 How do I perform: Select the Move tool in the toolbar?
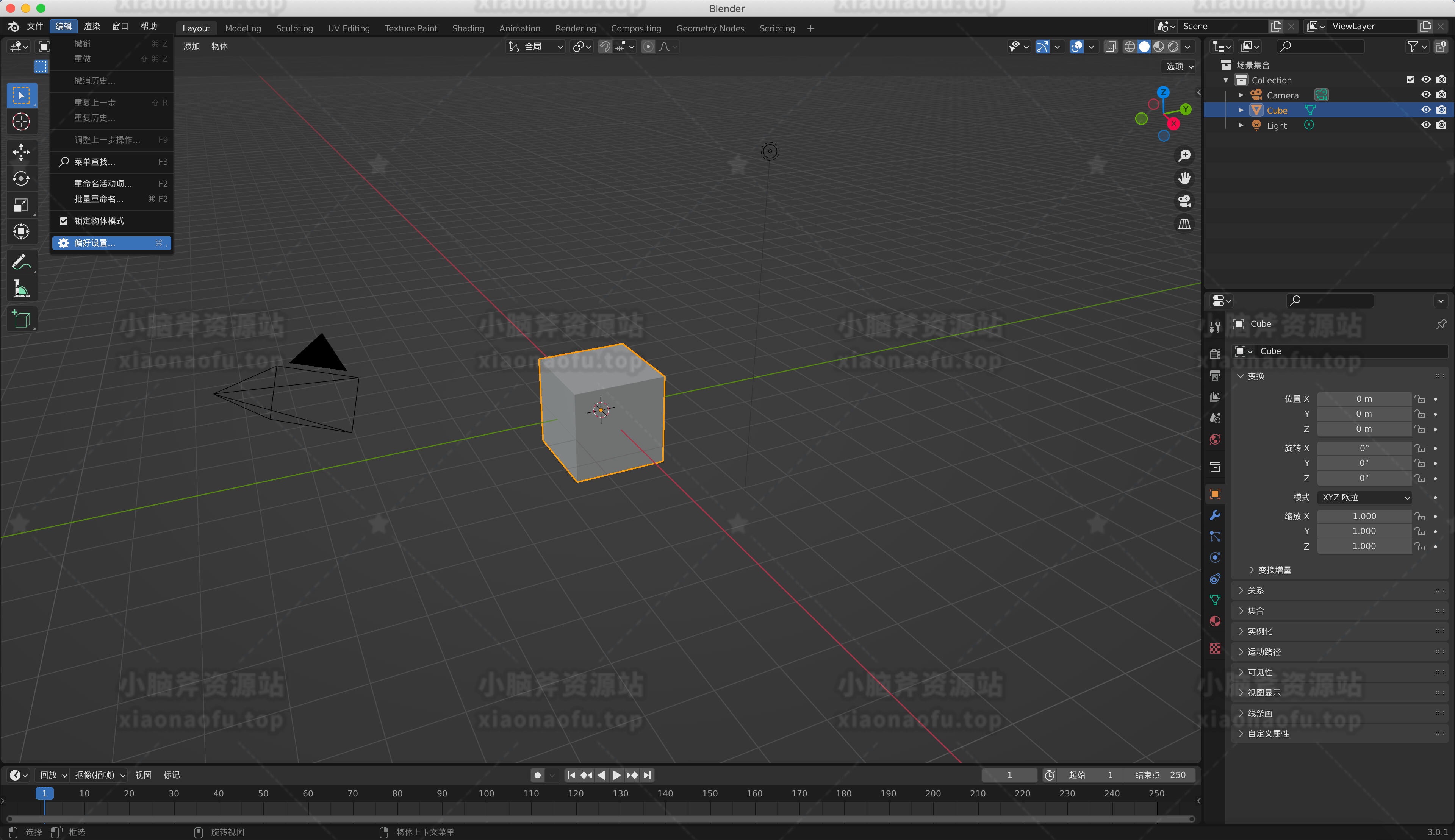(21, 152)
